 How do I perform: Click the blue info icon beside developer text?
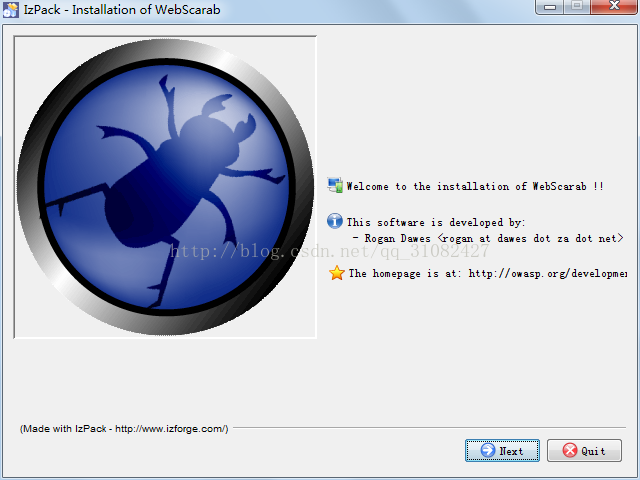pyautogui.click(x=335, y=221)
